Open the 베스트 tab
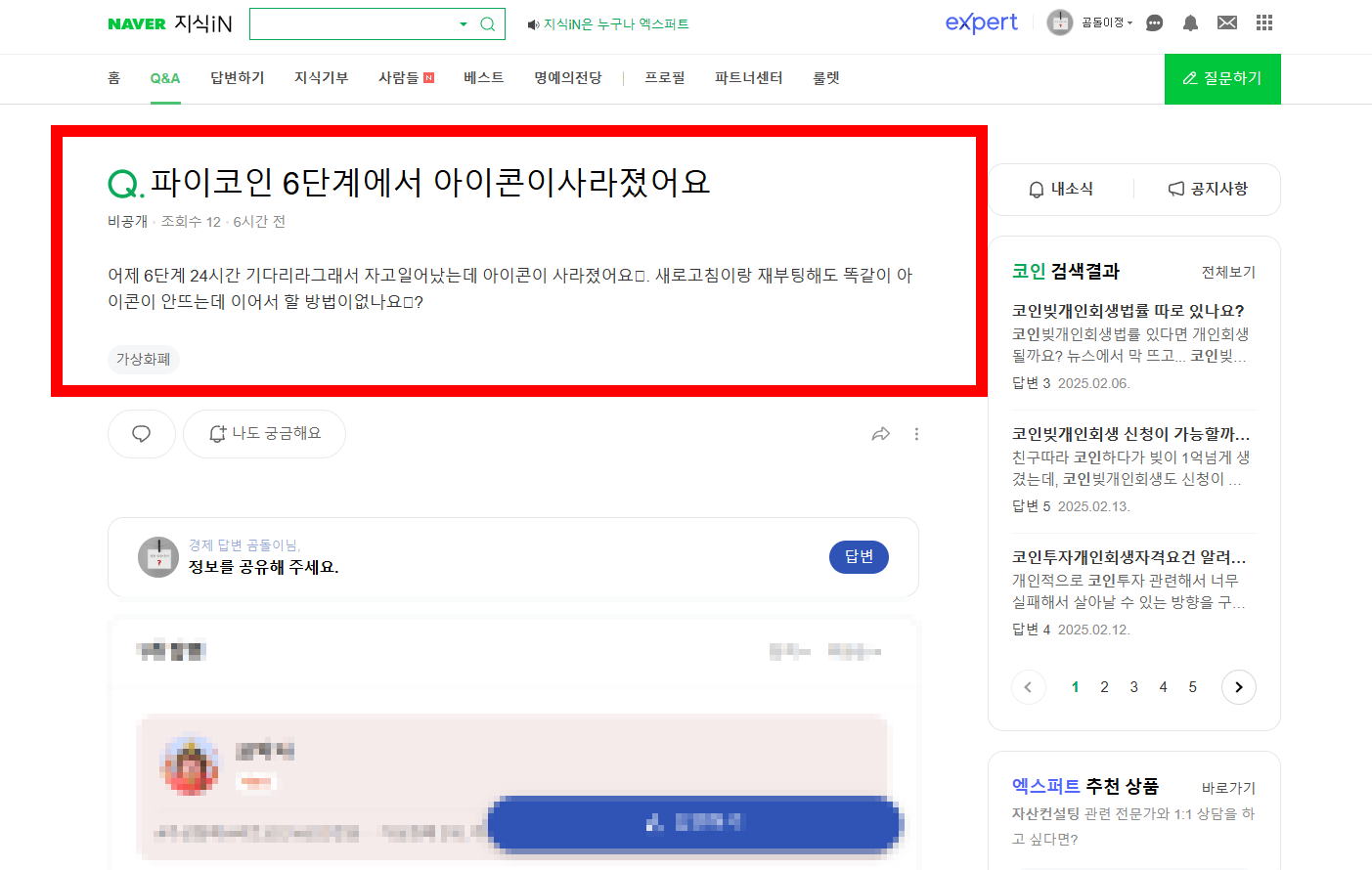 point(484,78)
